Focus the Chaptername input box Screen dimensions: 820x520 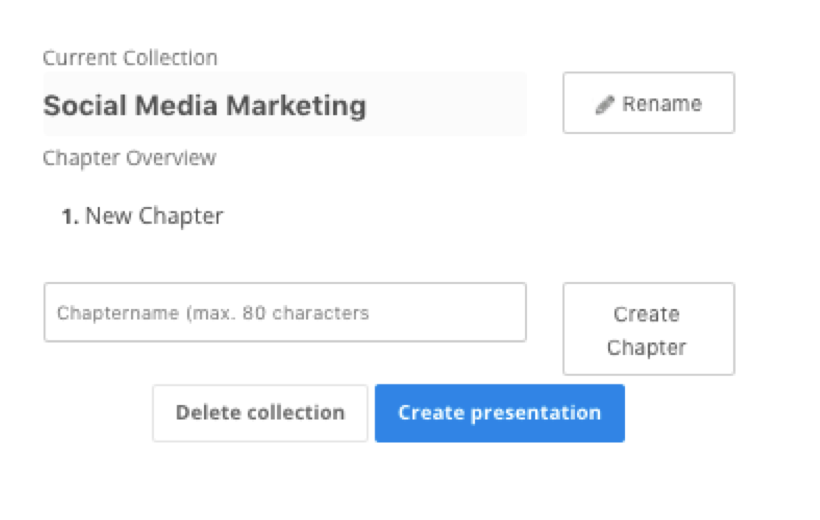[x=285, y=312]
